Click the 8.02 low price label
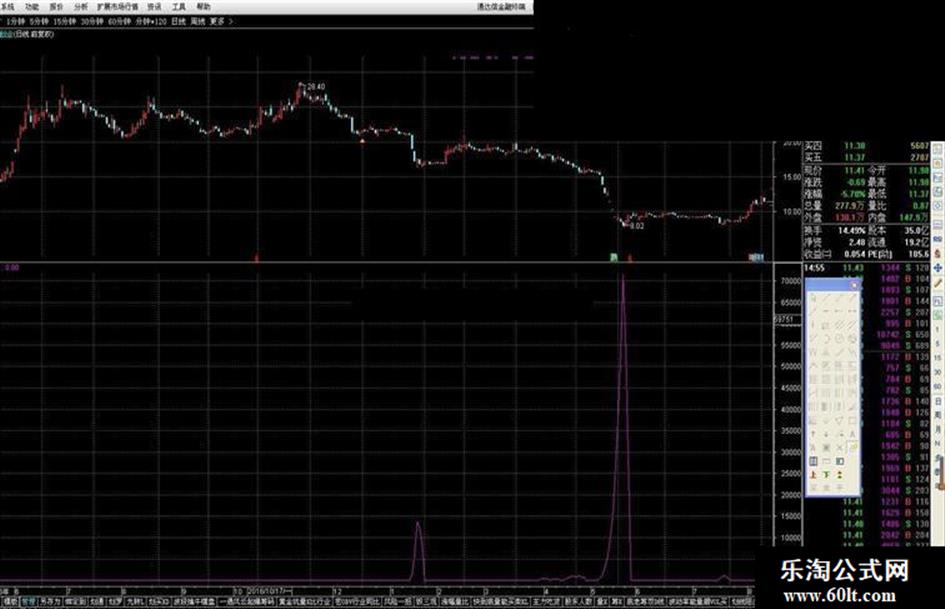Screen dimensions: 945x609 tap(636, 226)
